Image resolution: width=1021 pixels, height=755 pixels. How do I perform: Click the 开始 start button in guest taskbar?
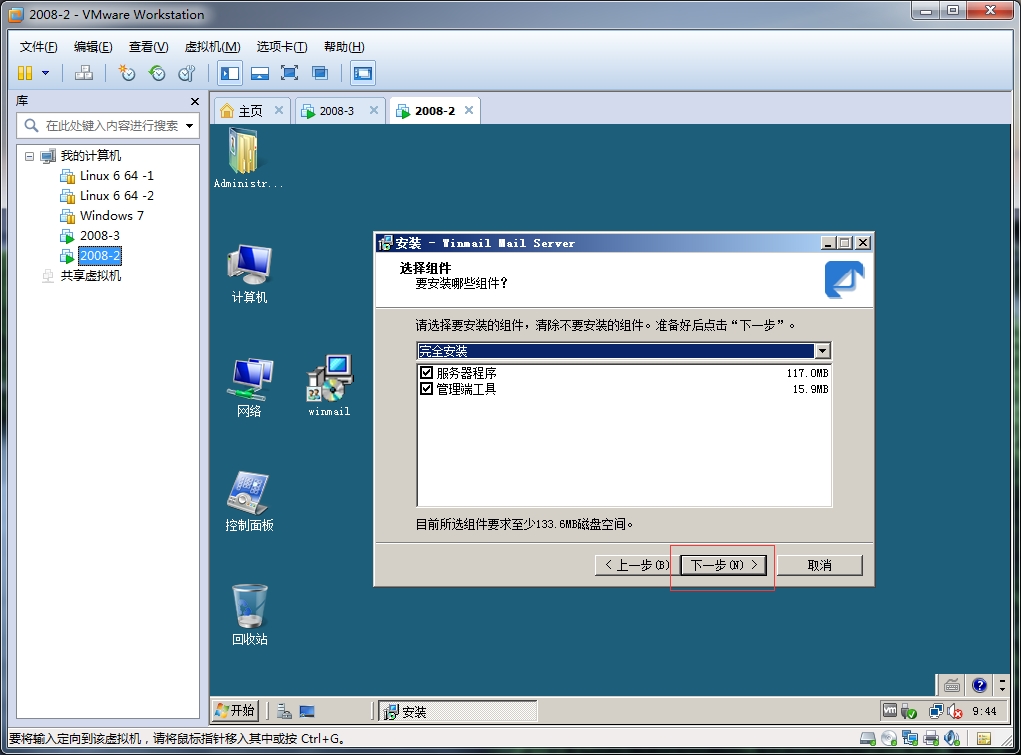236,710
